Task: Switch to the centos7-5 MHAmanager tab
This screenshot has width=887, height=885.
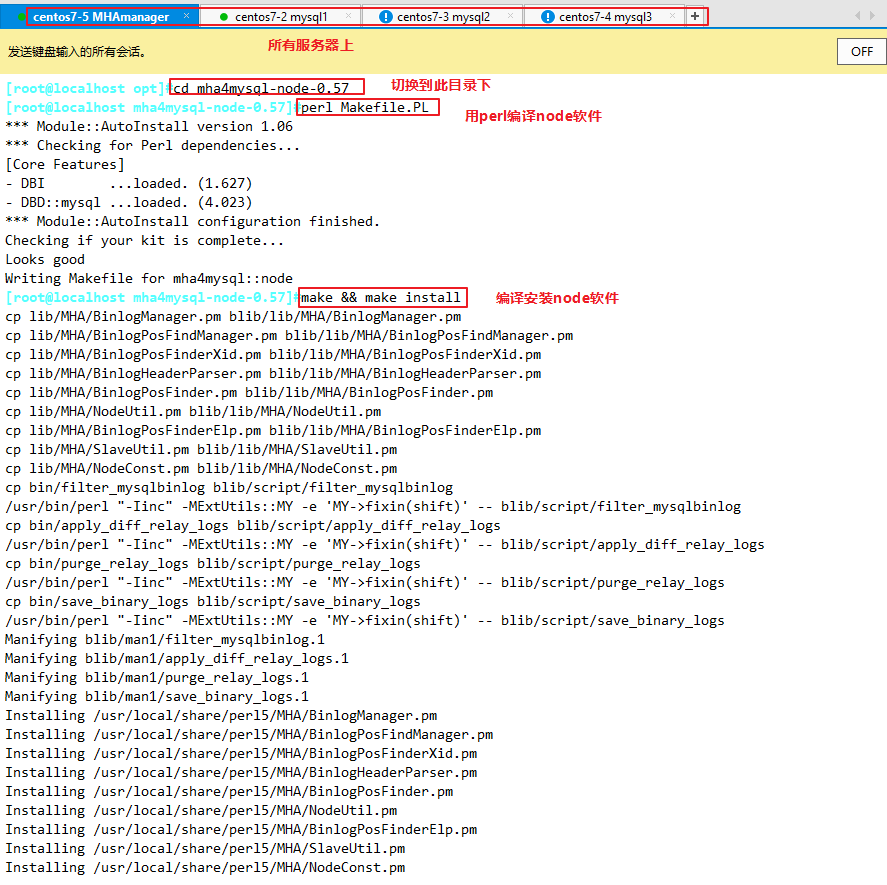Action: pos(101,17)
